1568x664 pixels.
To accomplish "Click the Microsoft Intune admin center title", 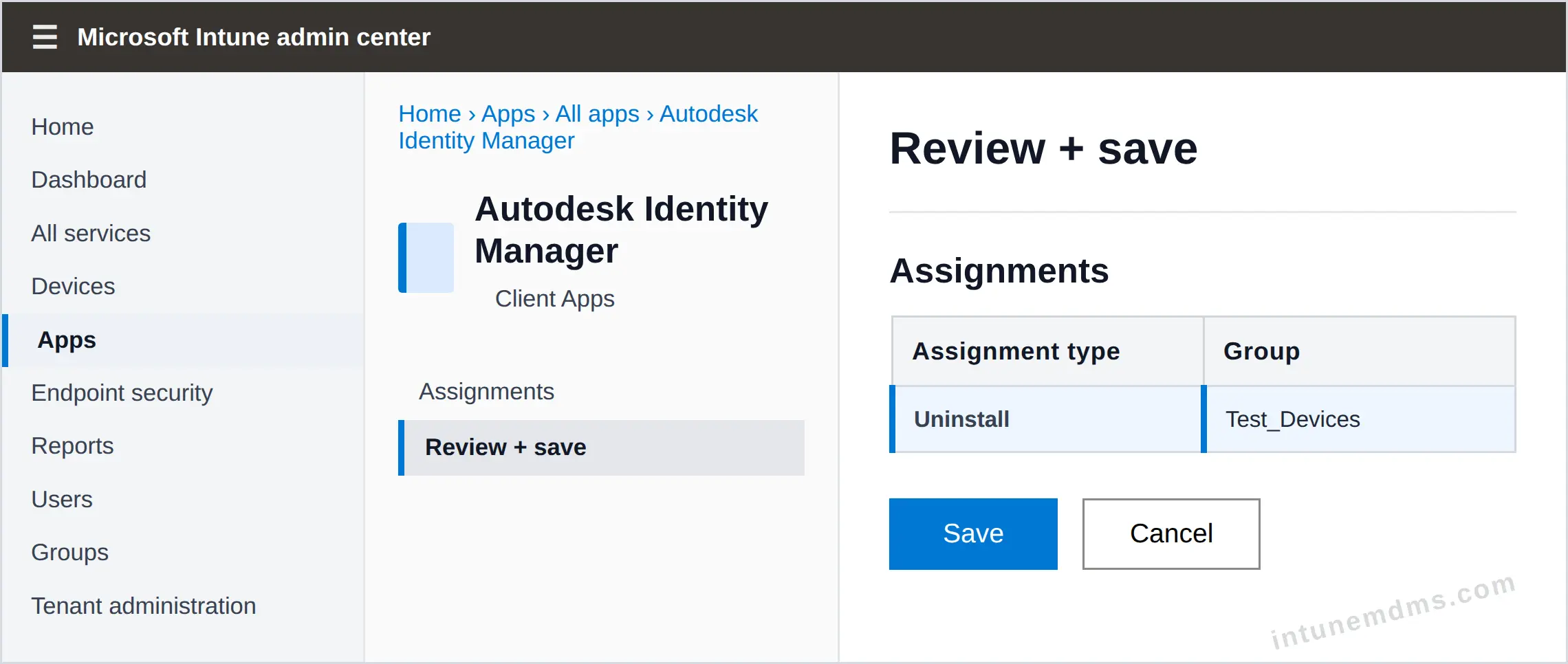I will tap(254, 37).
